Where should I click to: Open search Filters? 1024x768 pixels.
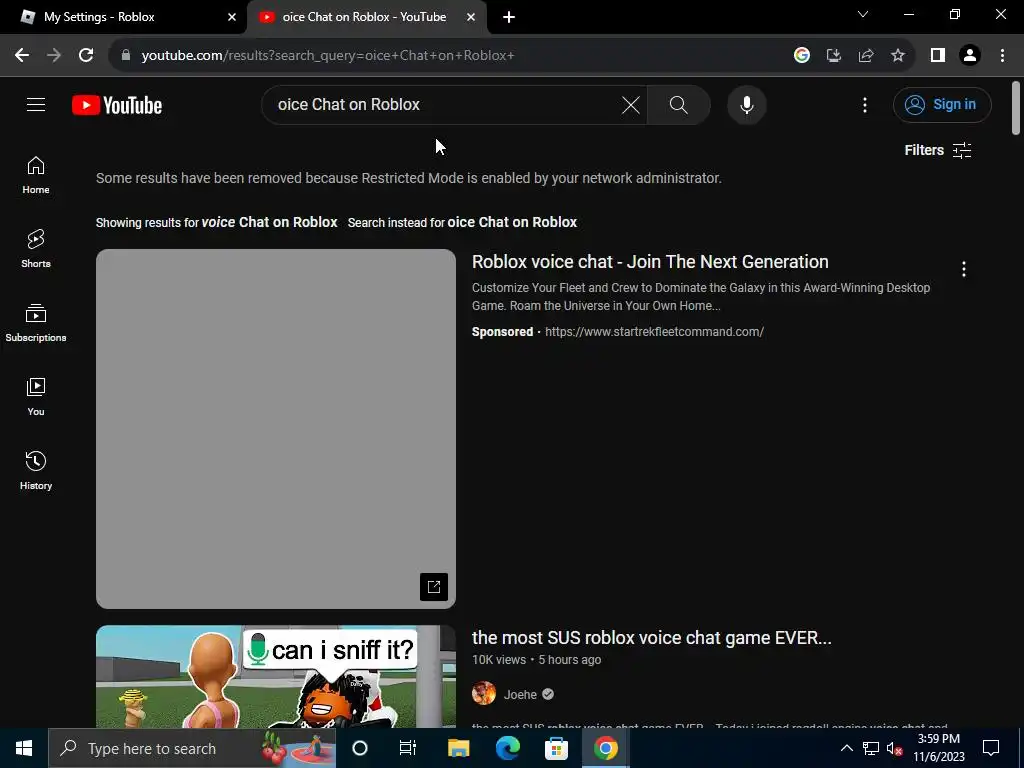[x=938, y=150]
